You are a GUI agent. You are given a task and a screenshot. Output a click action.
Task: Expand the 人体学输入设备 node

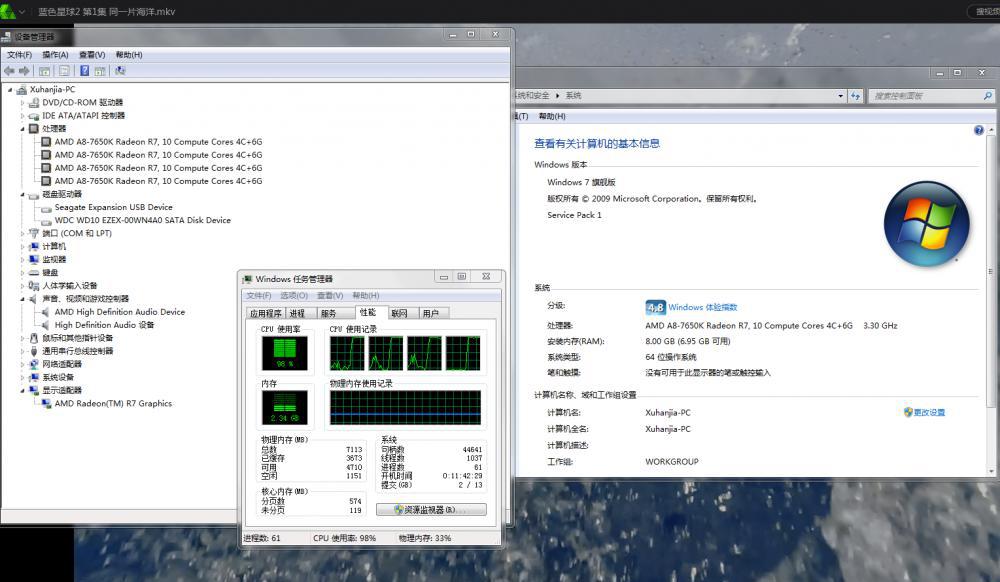(x=22, y=286)
